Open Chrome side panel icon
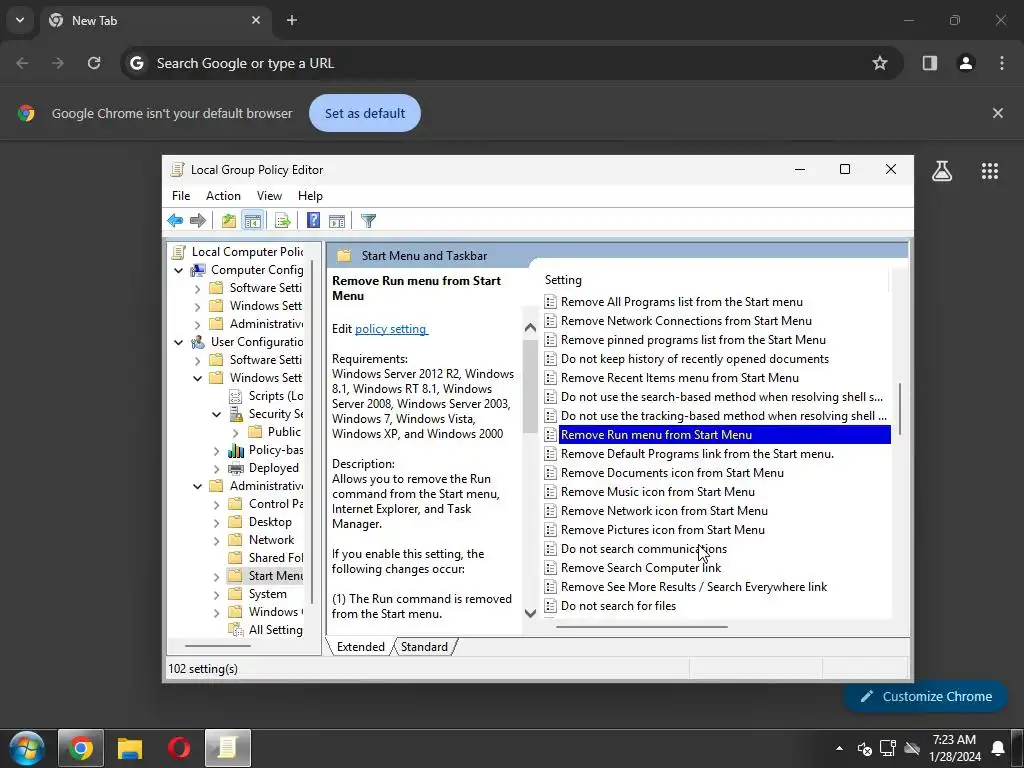Screen dimensions: 1024x768 [930, 63]
